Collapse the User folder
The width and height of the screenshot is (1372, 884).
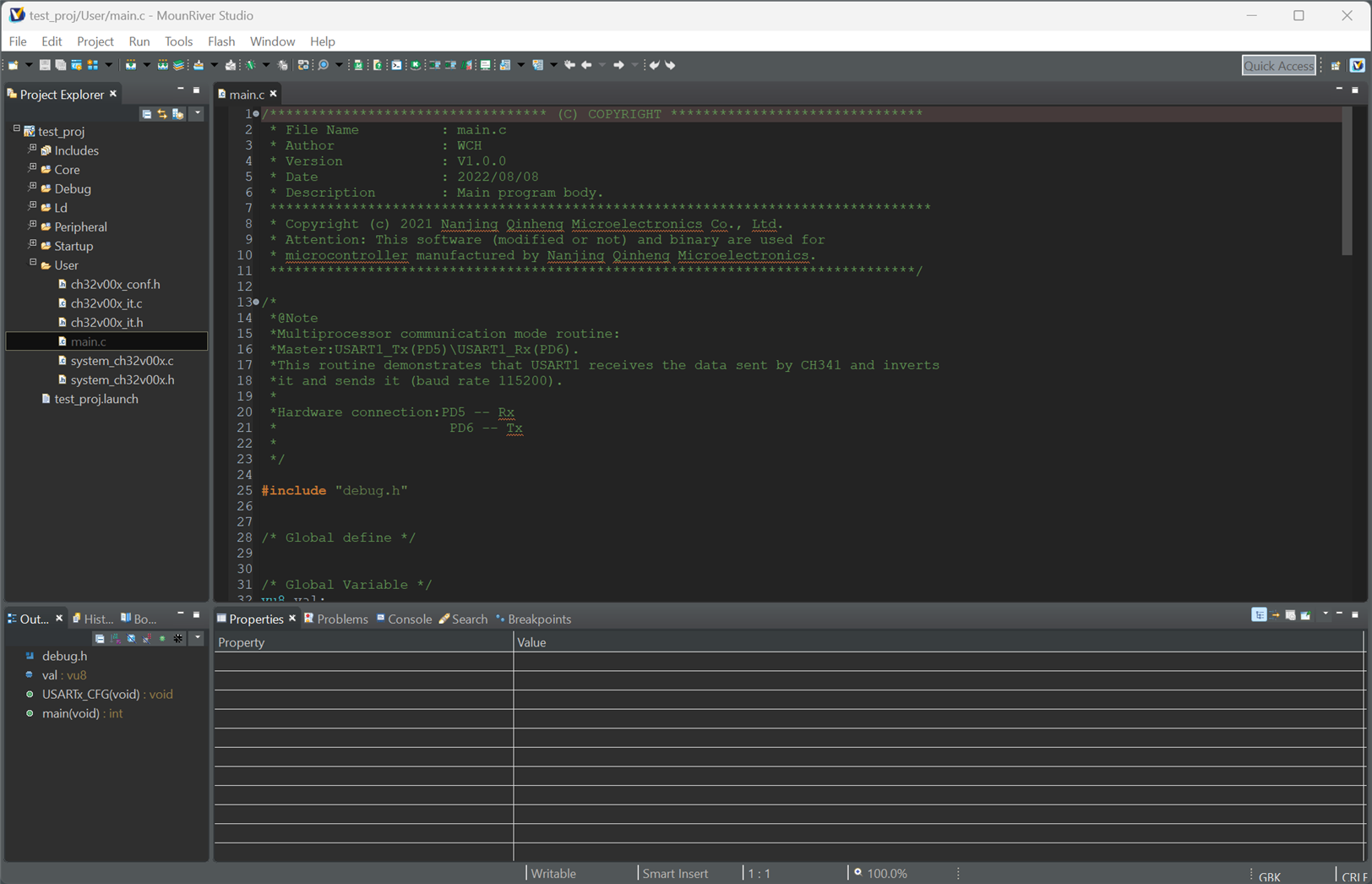tap(32, 264)
